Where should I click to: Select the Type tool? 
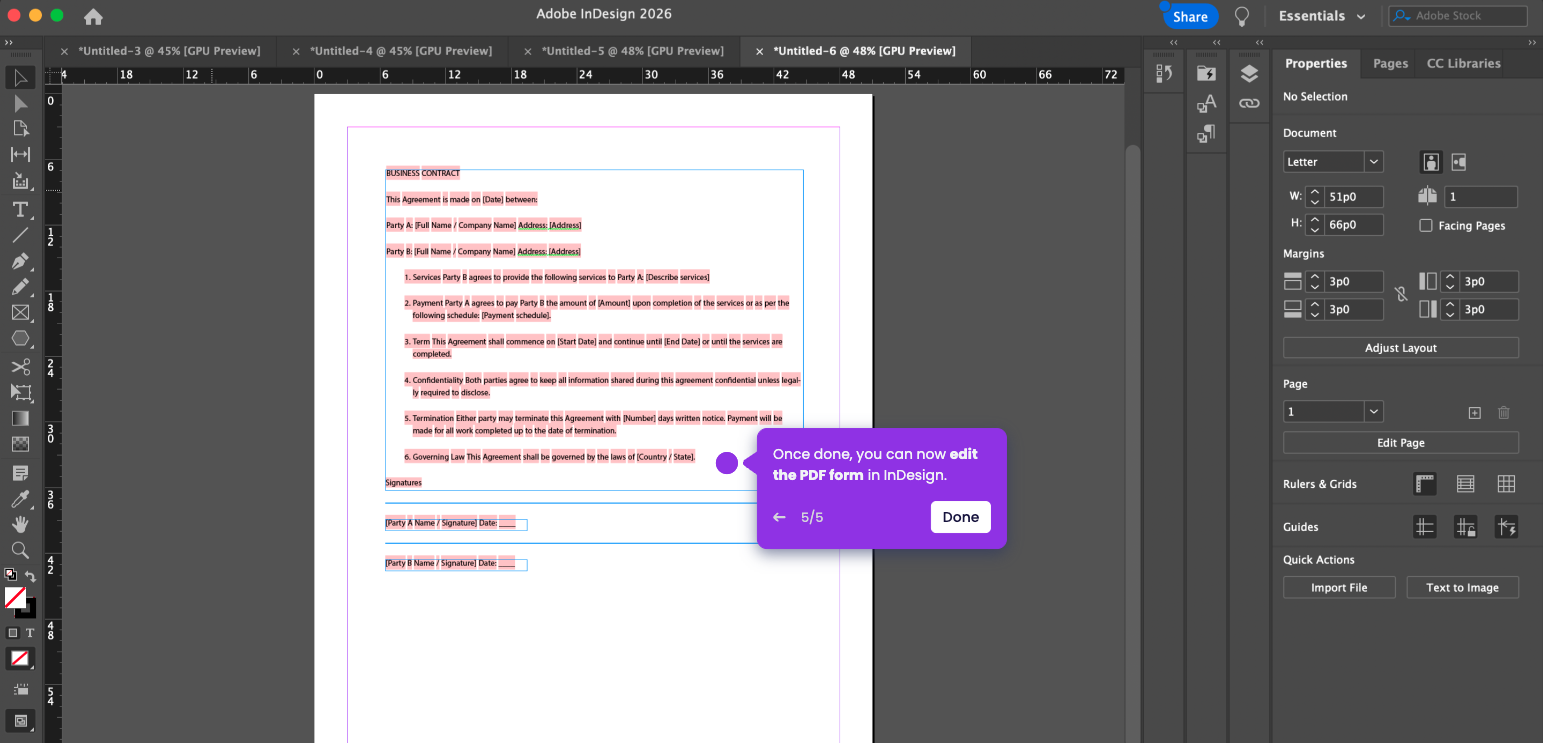(20, 209)
